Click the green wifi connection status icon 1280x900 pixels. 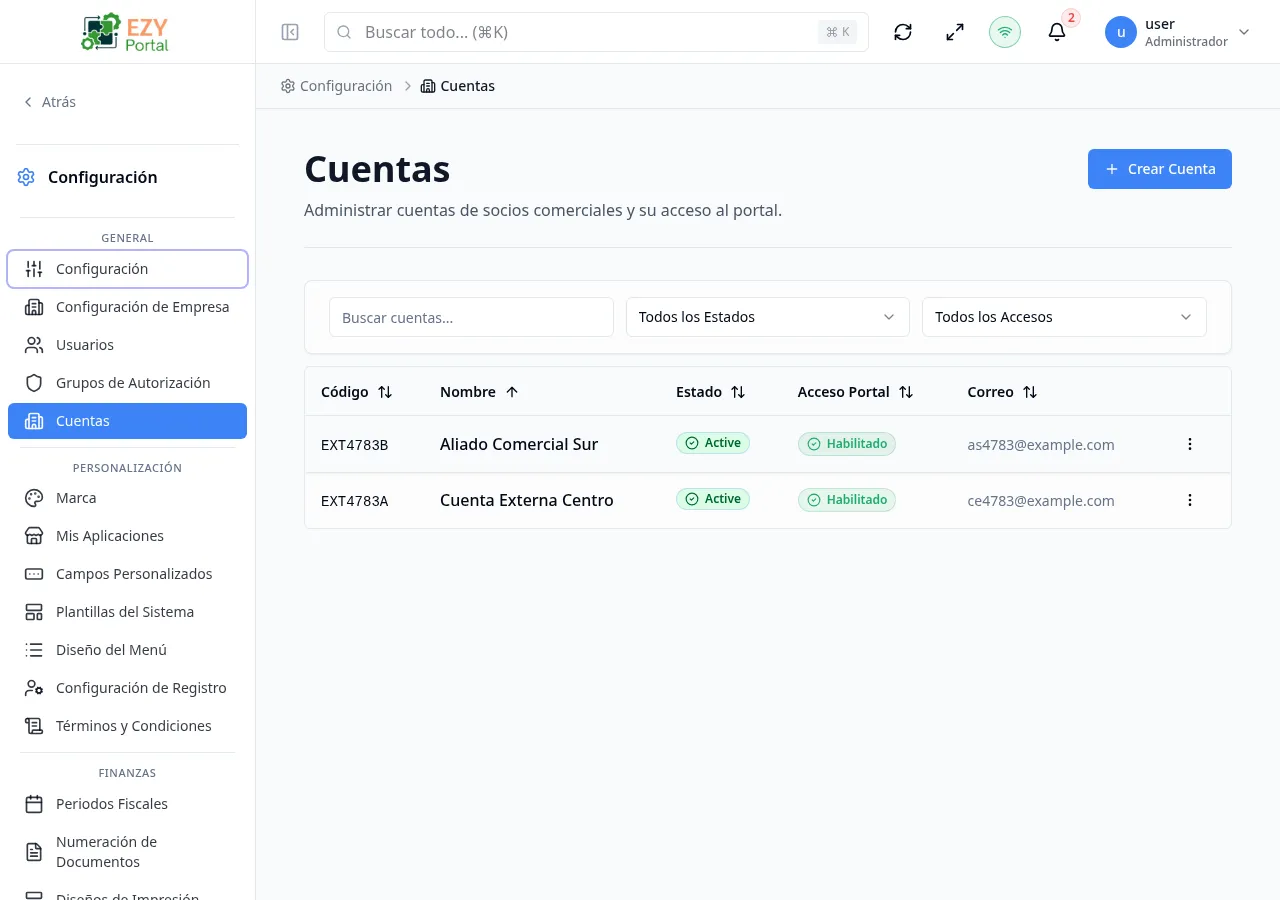click(1005, 32)
